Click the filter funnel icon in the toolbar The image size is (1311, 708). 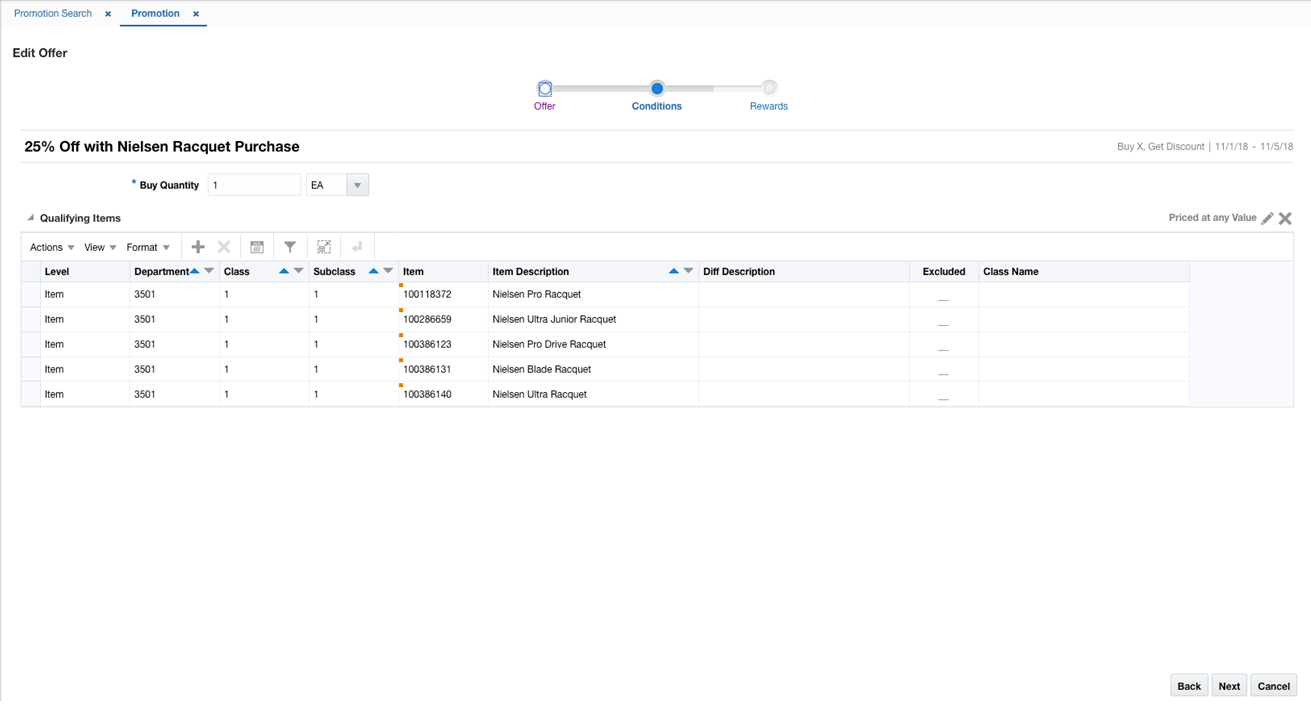(x=290, y=247)
